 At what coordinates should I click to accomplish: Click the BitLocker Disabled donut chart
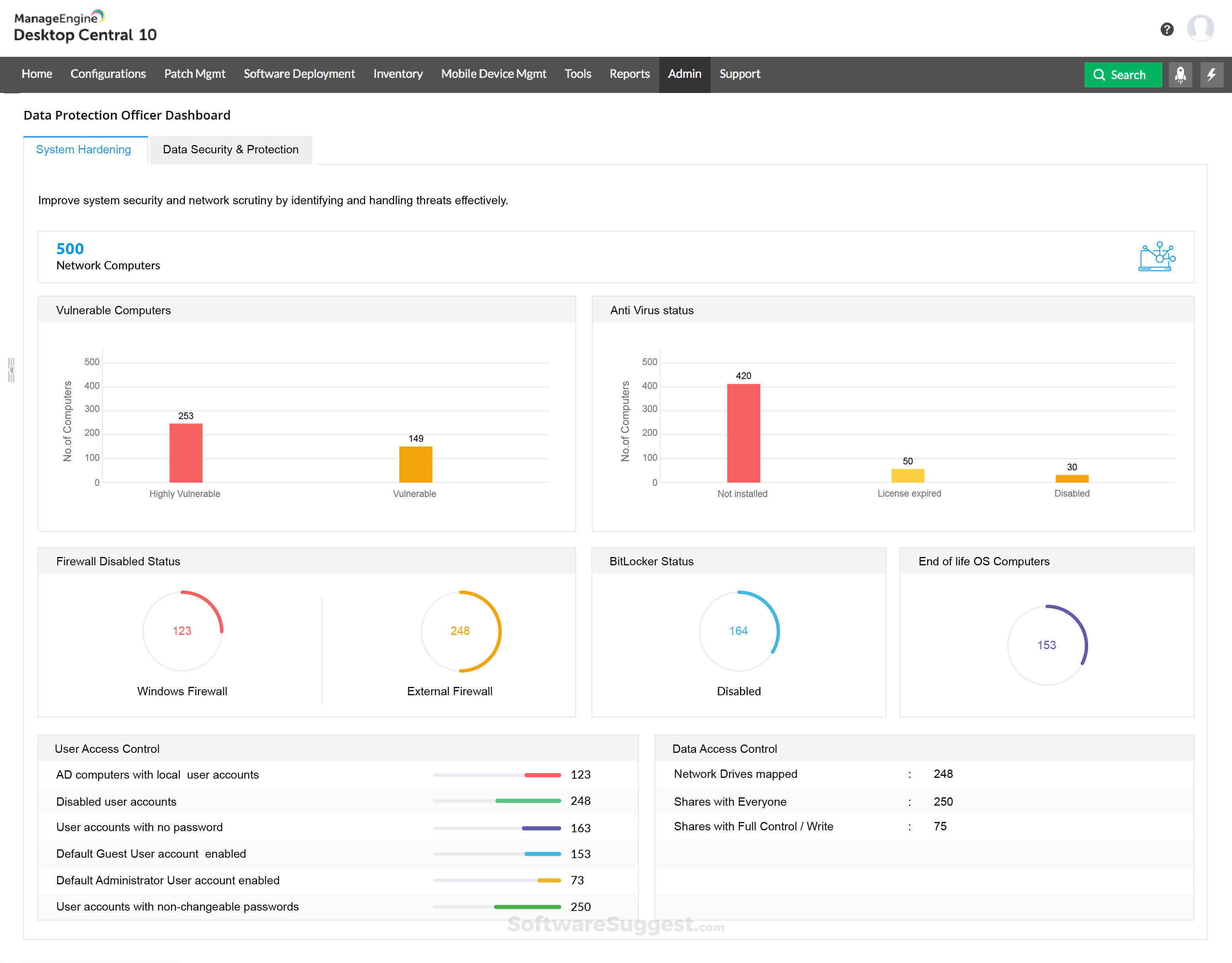tap(739, 632)
